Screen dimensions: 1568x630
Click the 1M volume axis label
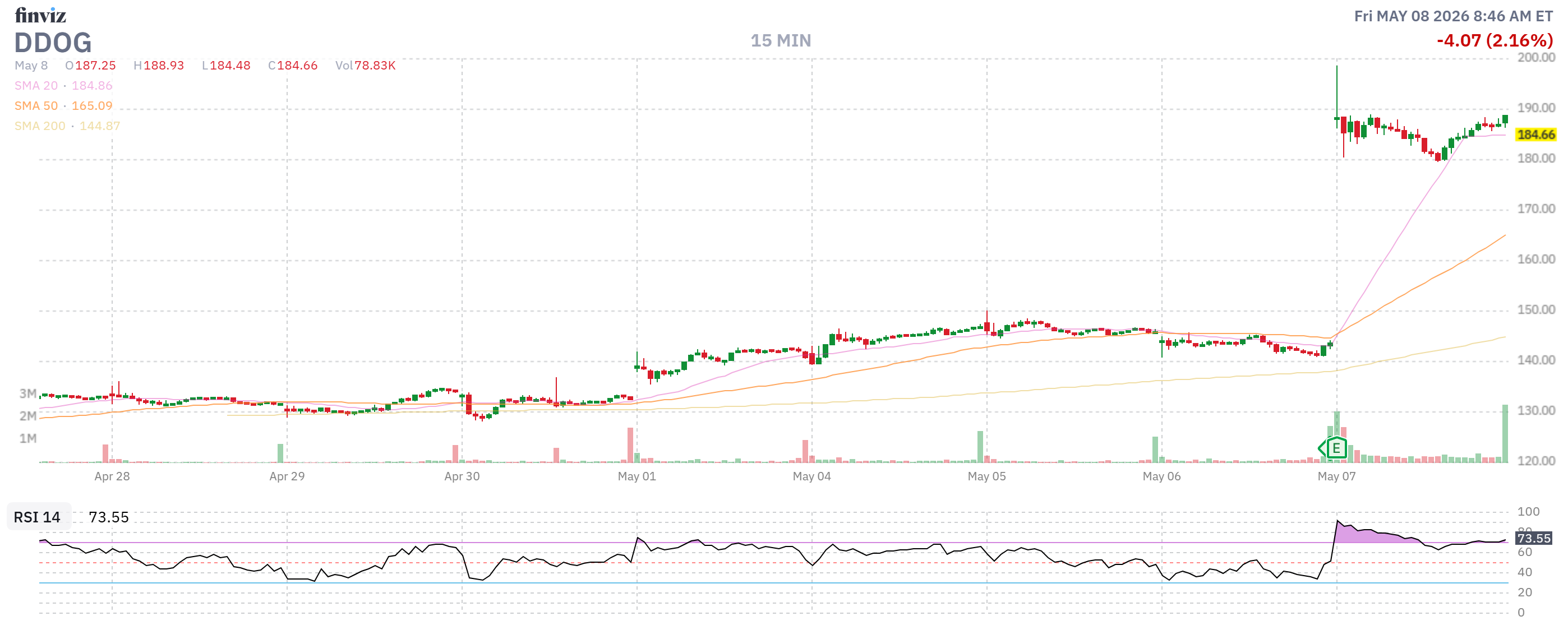click(x=28, y=439)
